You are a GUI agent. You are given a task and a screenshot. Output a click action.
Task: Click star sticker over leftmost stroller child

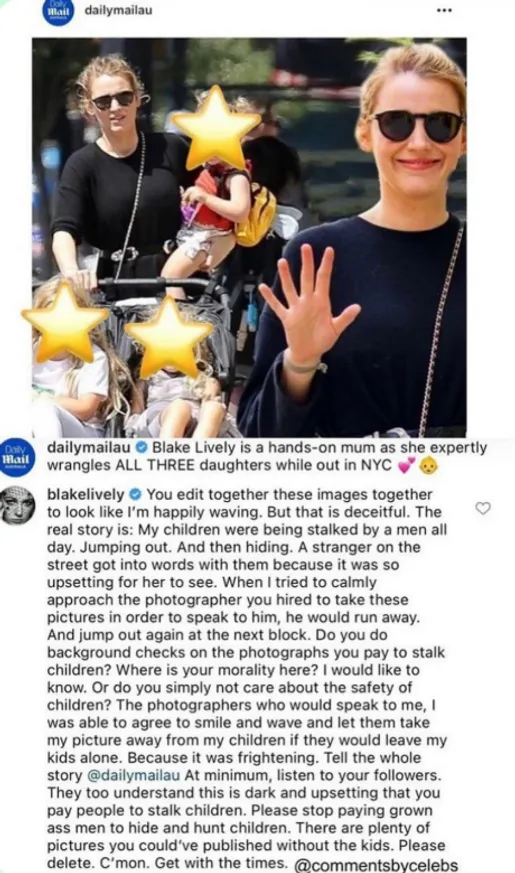point(65,323)
